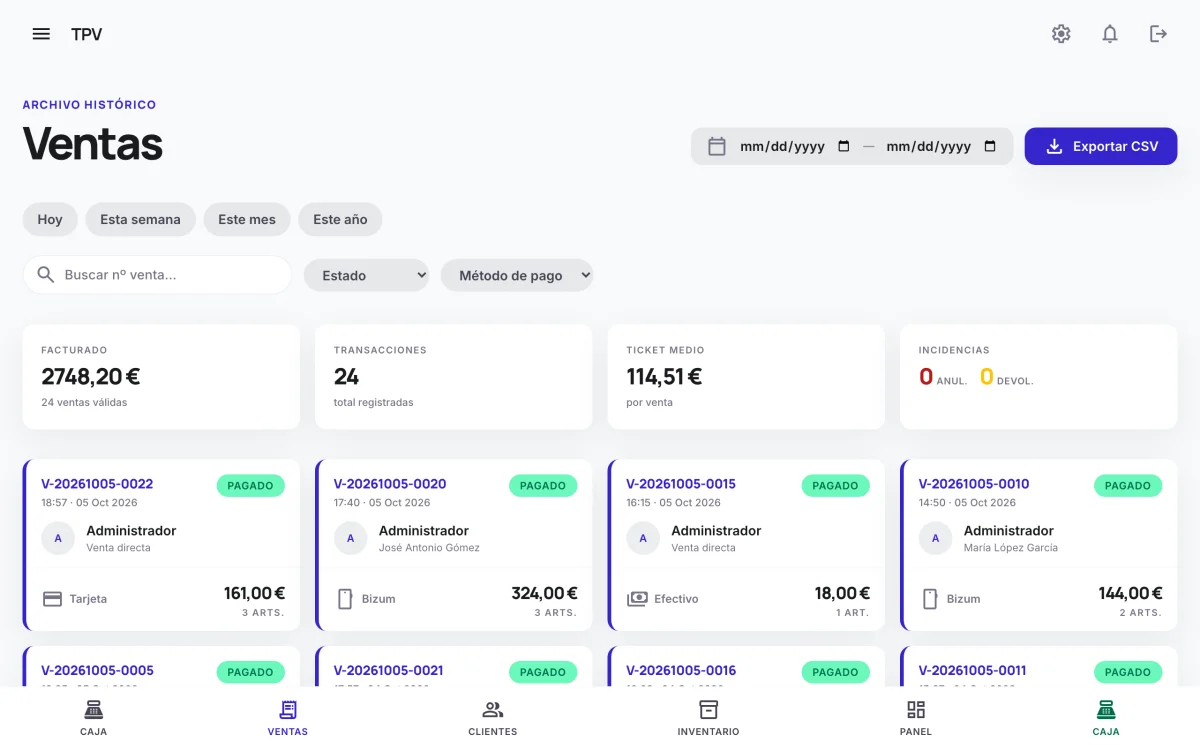The height and width of the screenshot is (750, 1200).
Task: Go to Clientes in the bottom navigation
Action: click(493, 718)
